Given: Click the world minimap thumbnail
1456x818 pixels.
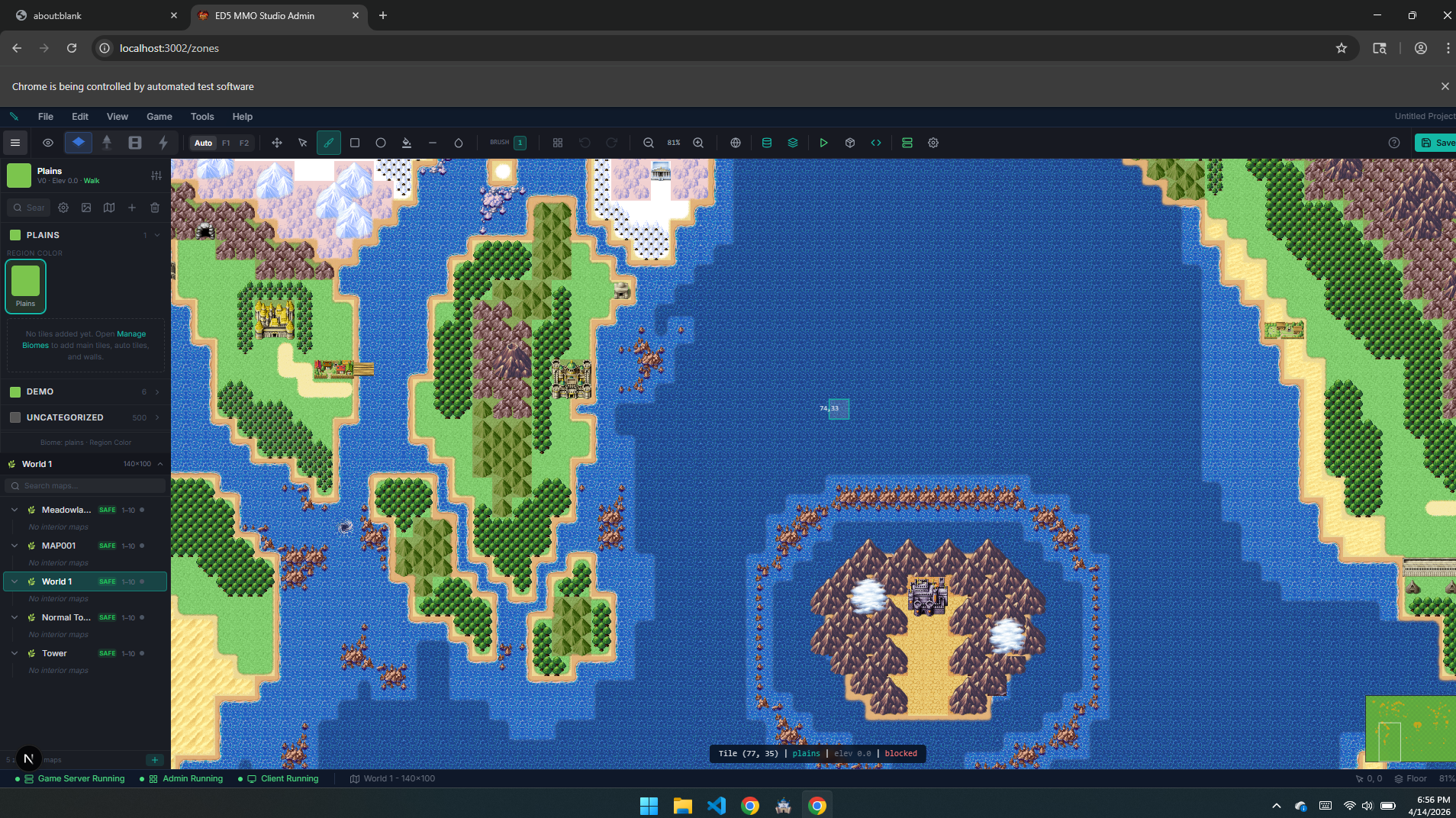Looking at the screenshot, I should 1410,729.
